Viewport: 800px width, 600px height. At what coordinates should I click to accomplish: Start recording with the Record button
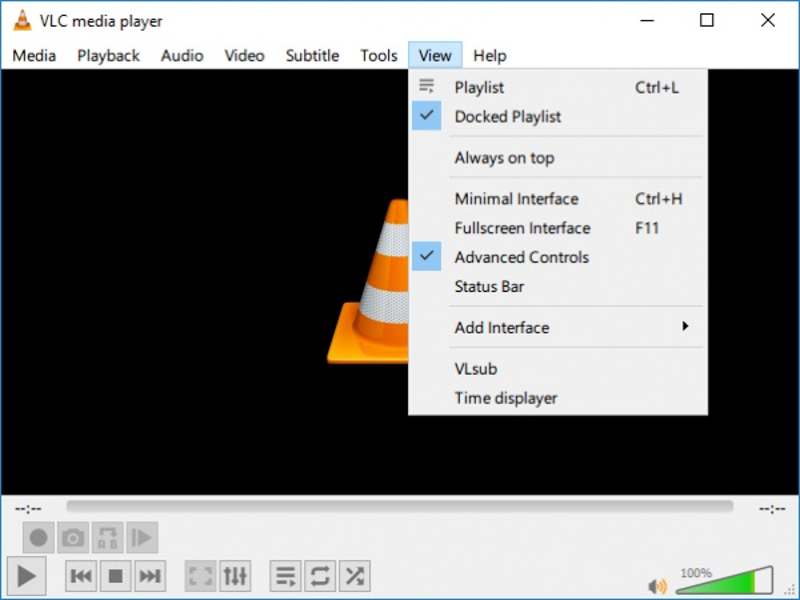[37, 537]
